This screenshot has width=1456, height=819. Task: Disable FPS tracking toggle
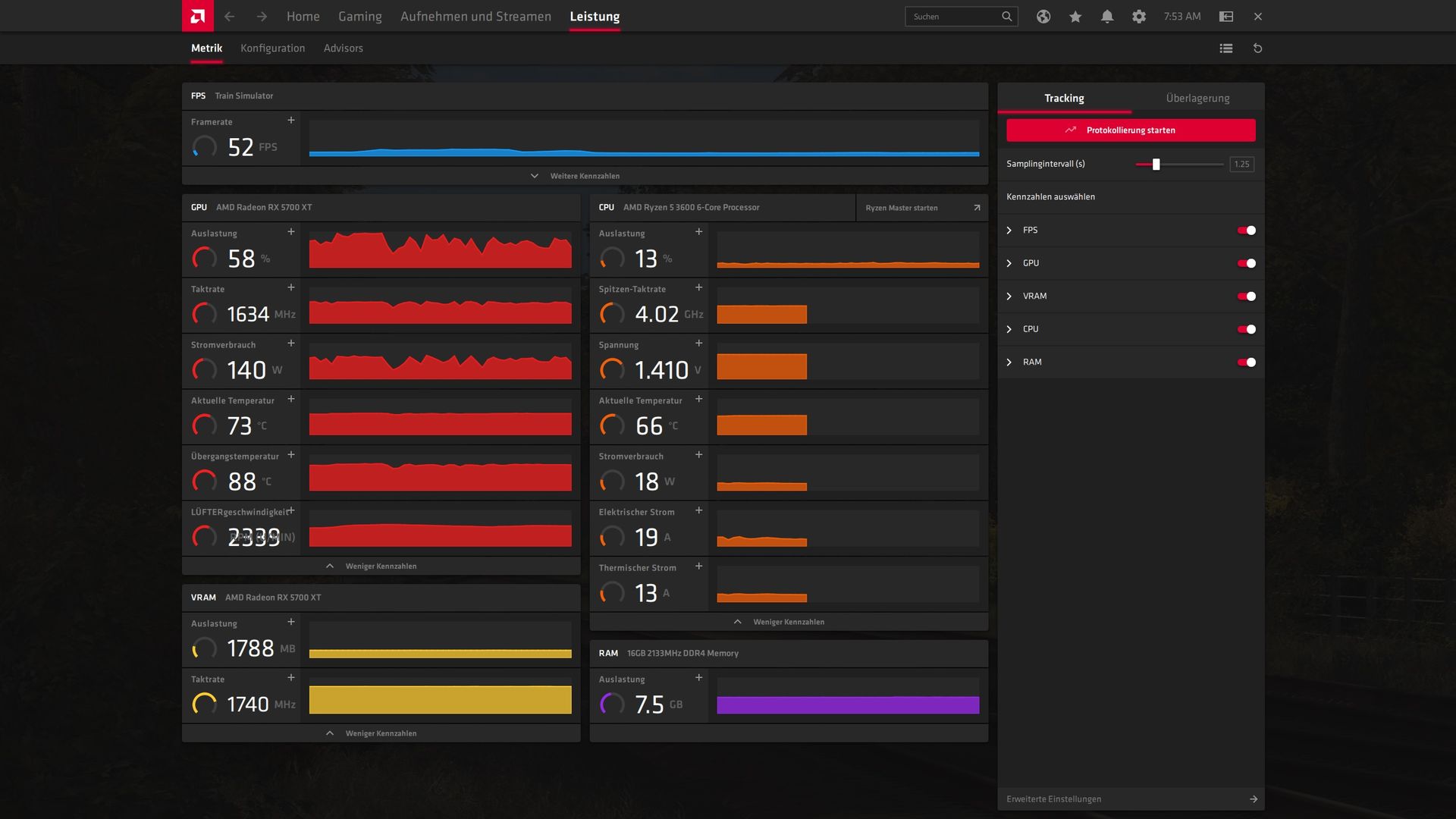click(x=1246, y=231)
